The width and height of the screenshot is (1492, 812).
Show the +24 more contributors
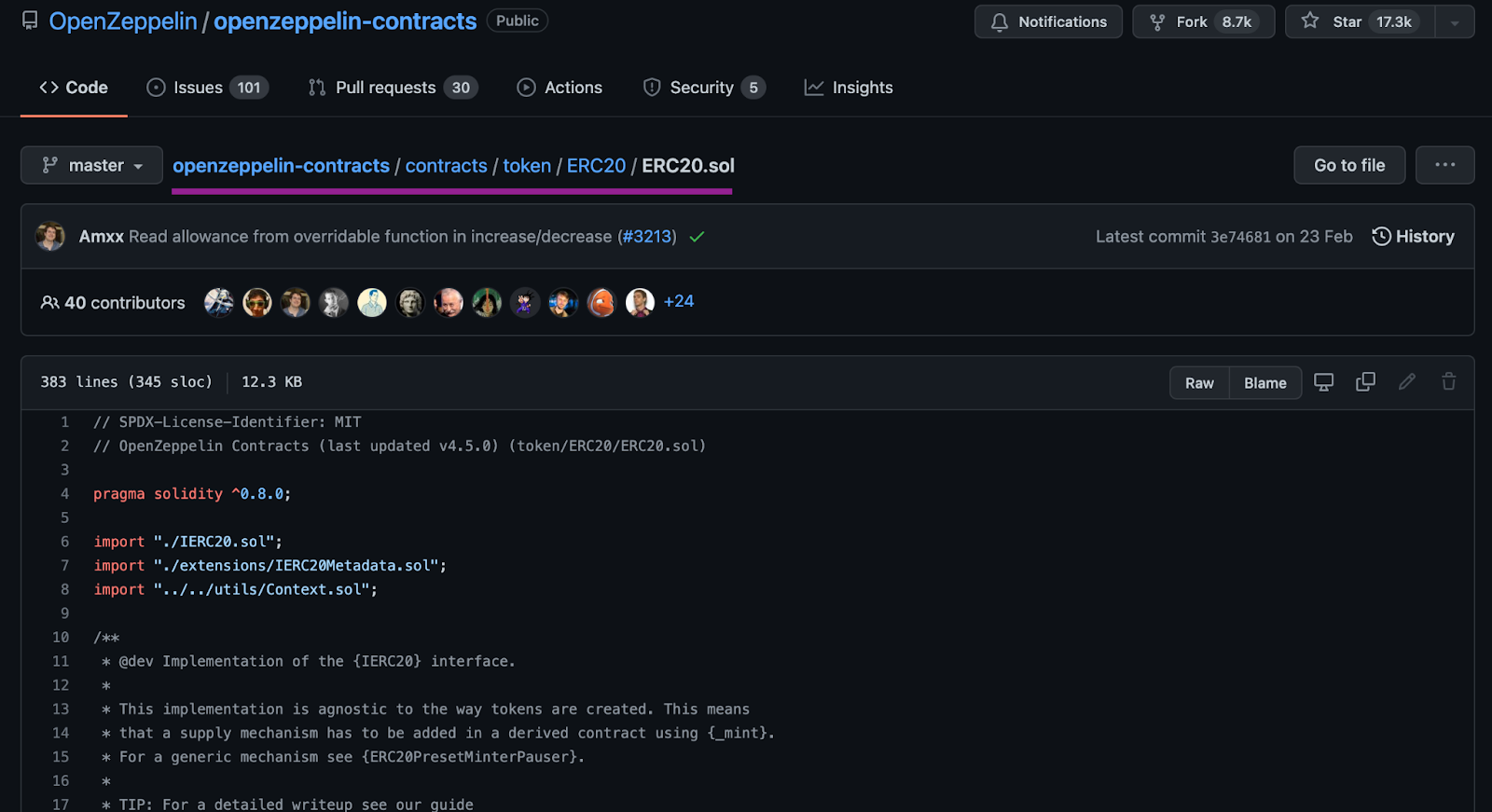click(679, 301)
